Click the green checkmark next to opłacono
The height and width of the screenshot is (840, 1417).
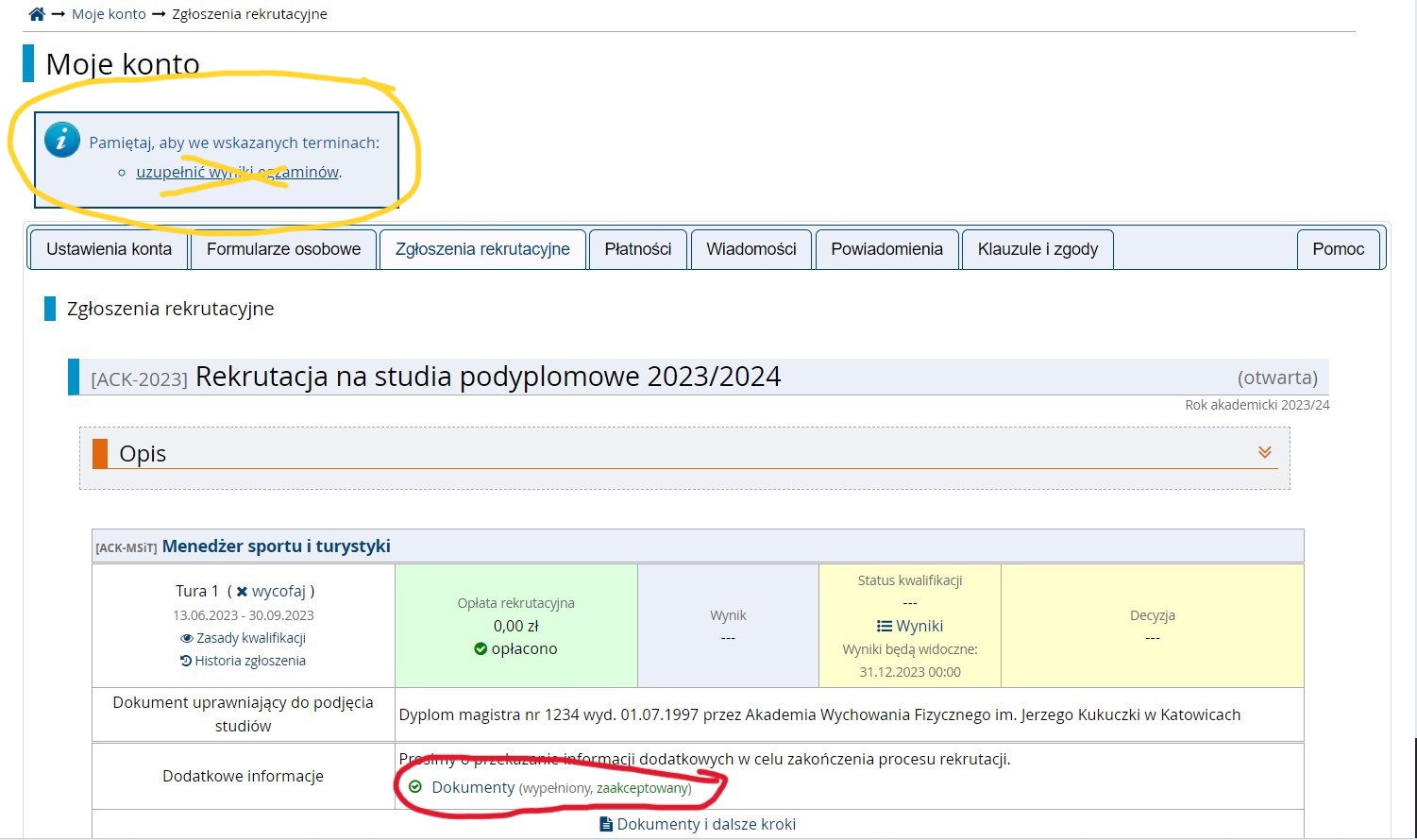point(481,648)
